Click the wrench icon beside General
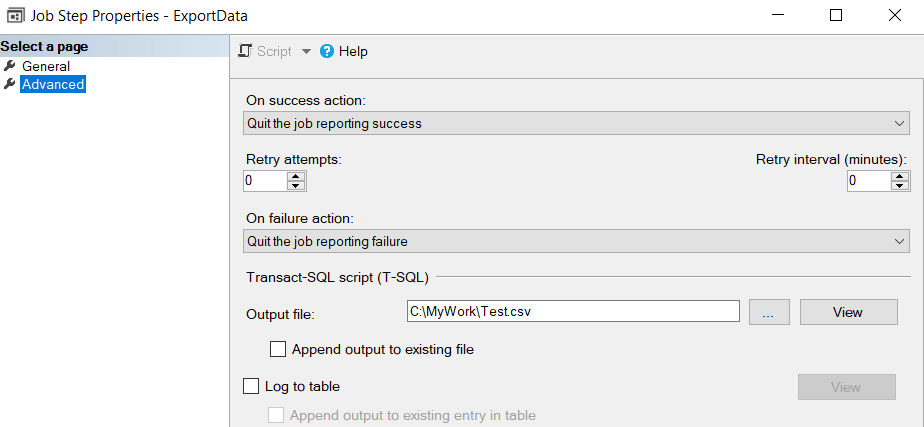The width and height of the screenshot is (924, 427). [x=10, y=66]
